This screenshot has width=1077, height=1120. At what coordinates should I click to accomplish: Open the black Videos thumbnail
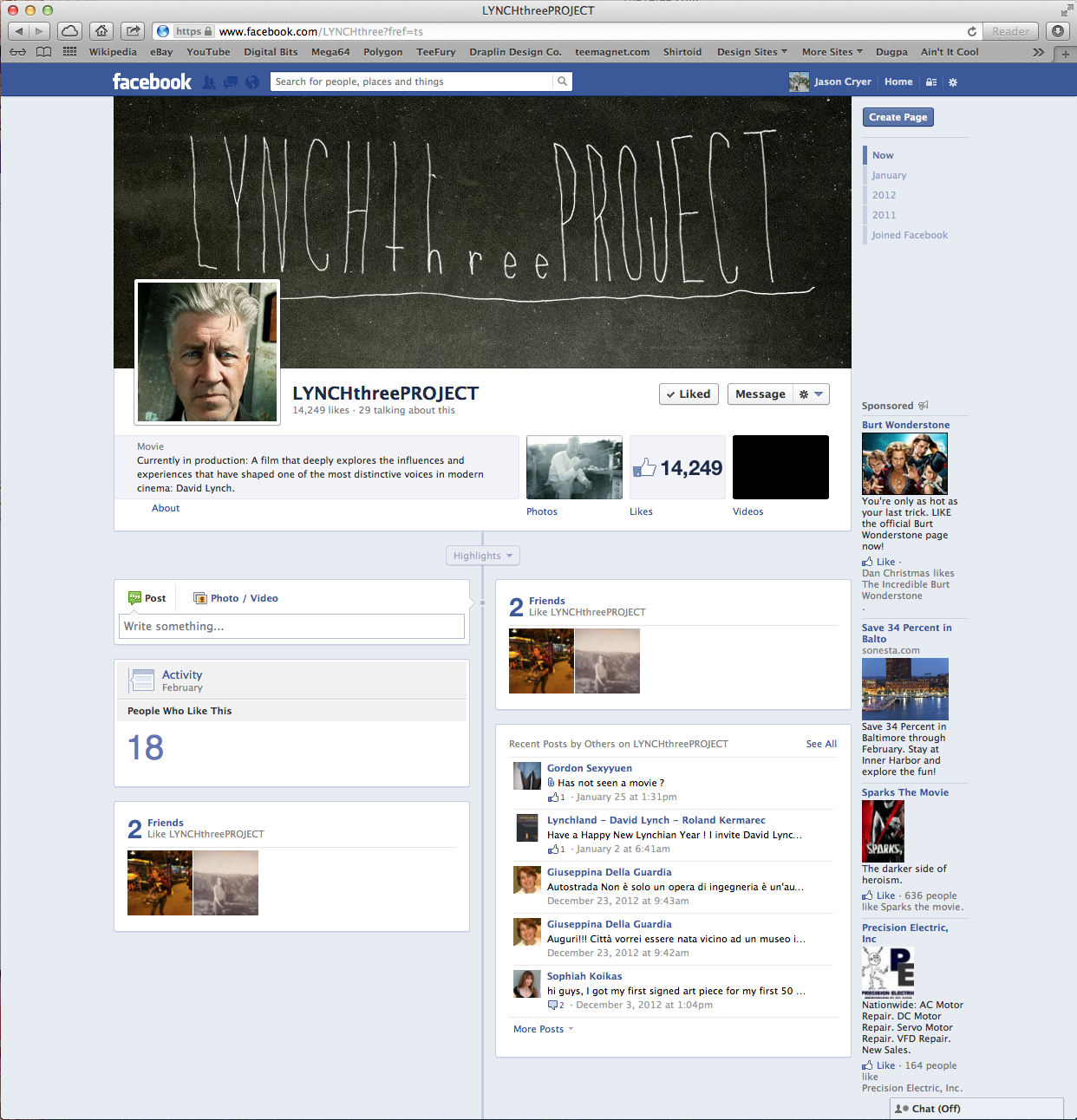[x=780, y=467]
